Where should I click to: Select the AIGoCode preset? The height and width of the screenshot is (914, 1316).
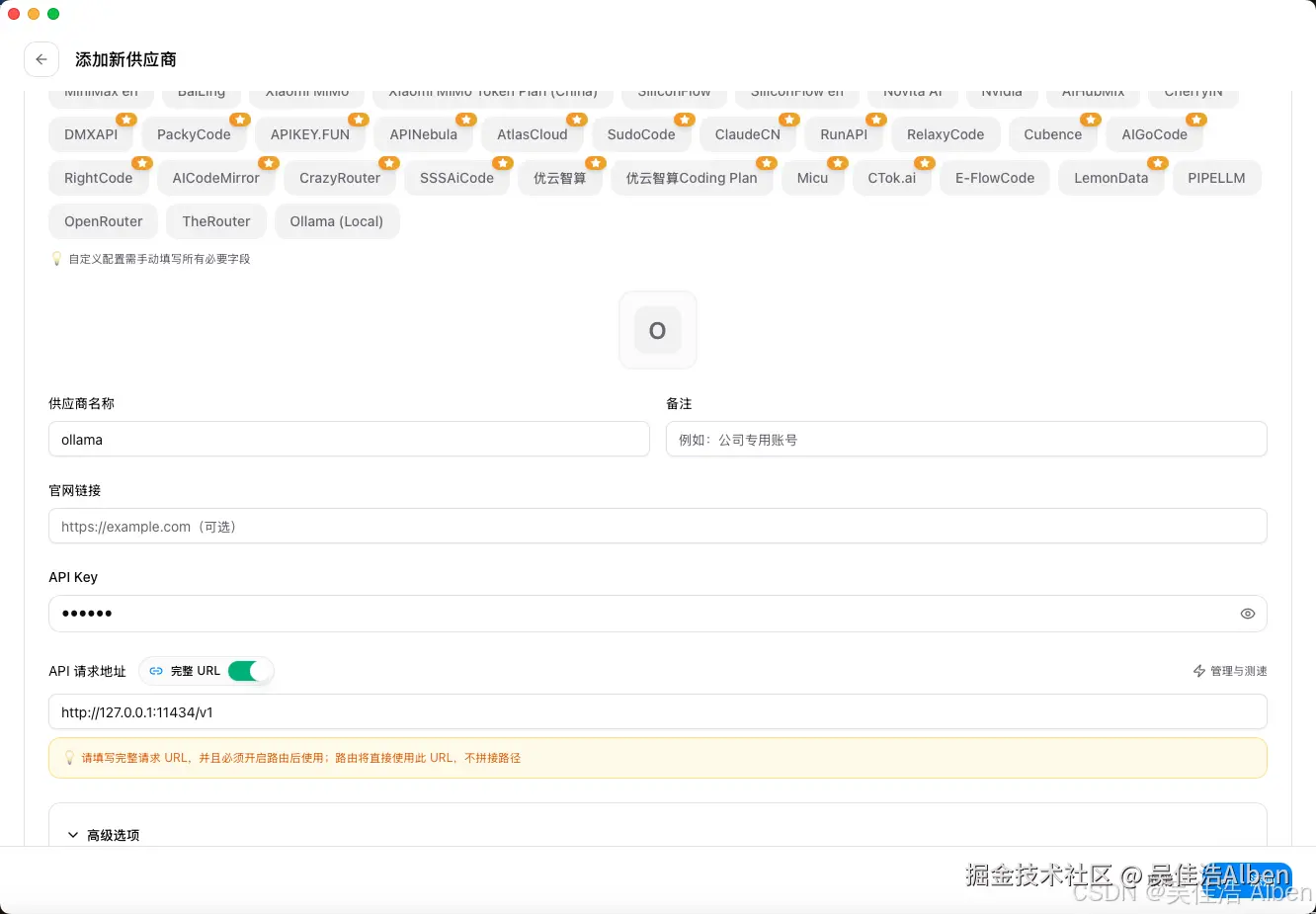pyautogui.click(x=1155, y=134)
